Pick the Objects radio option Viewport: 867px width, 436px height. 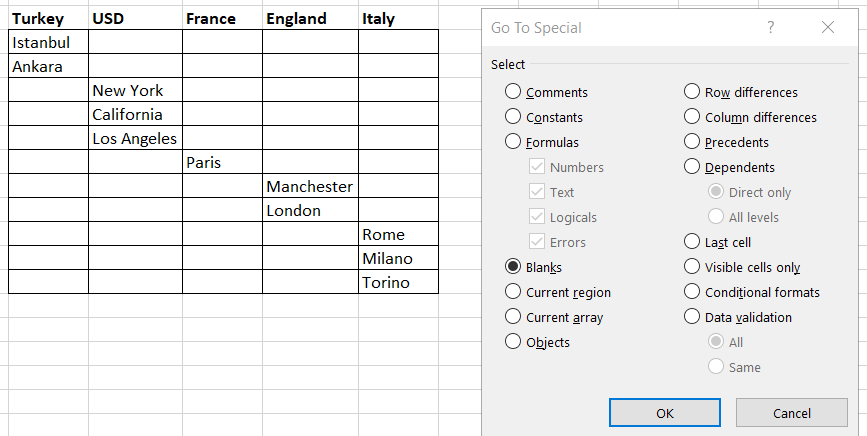coord(514,342)
